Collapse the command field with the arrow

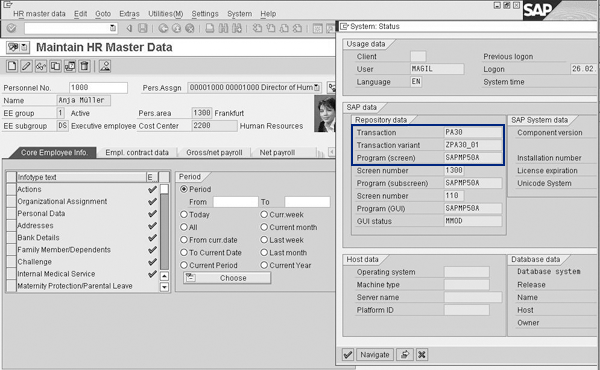[129, 28]
